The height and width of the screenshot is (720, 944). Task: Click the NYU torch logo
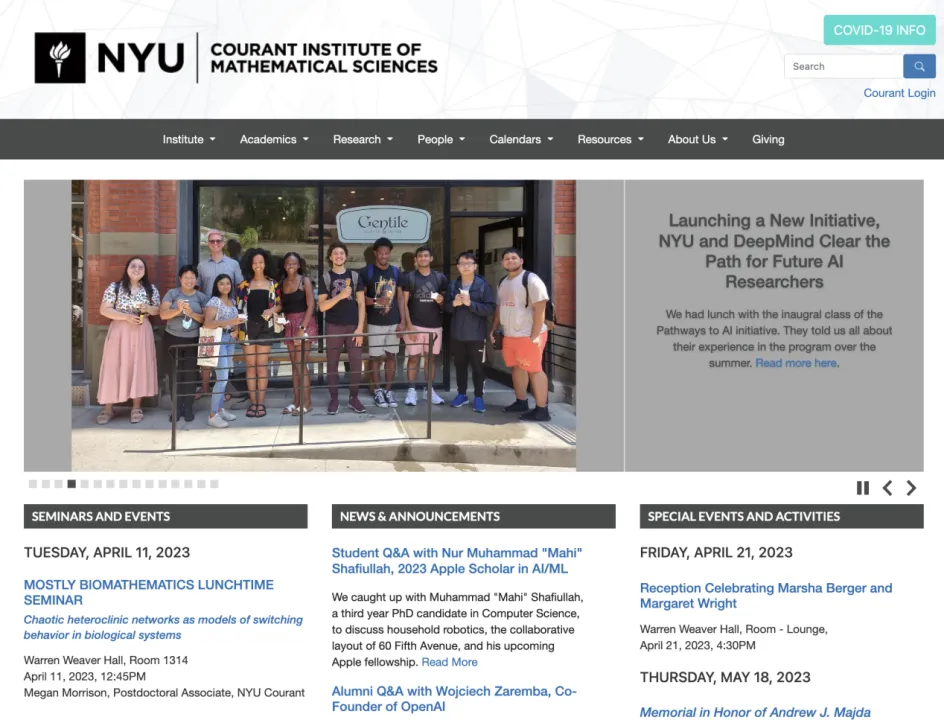(60, 58)
